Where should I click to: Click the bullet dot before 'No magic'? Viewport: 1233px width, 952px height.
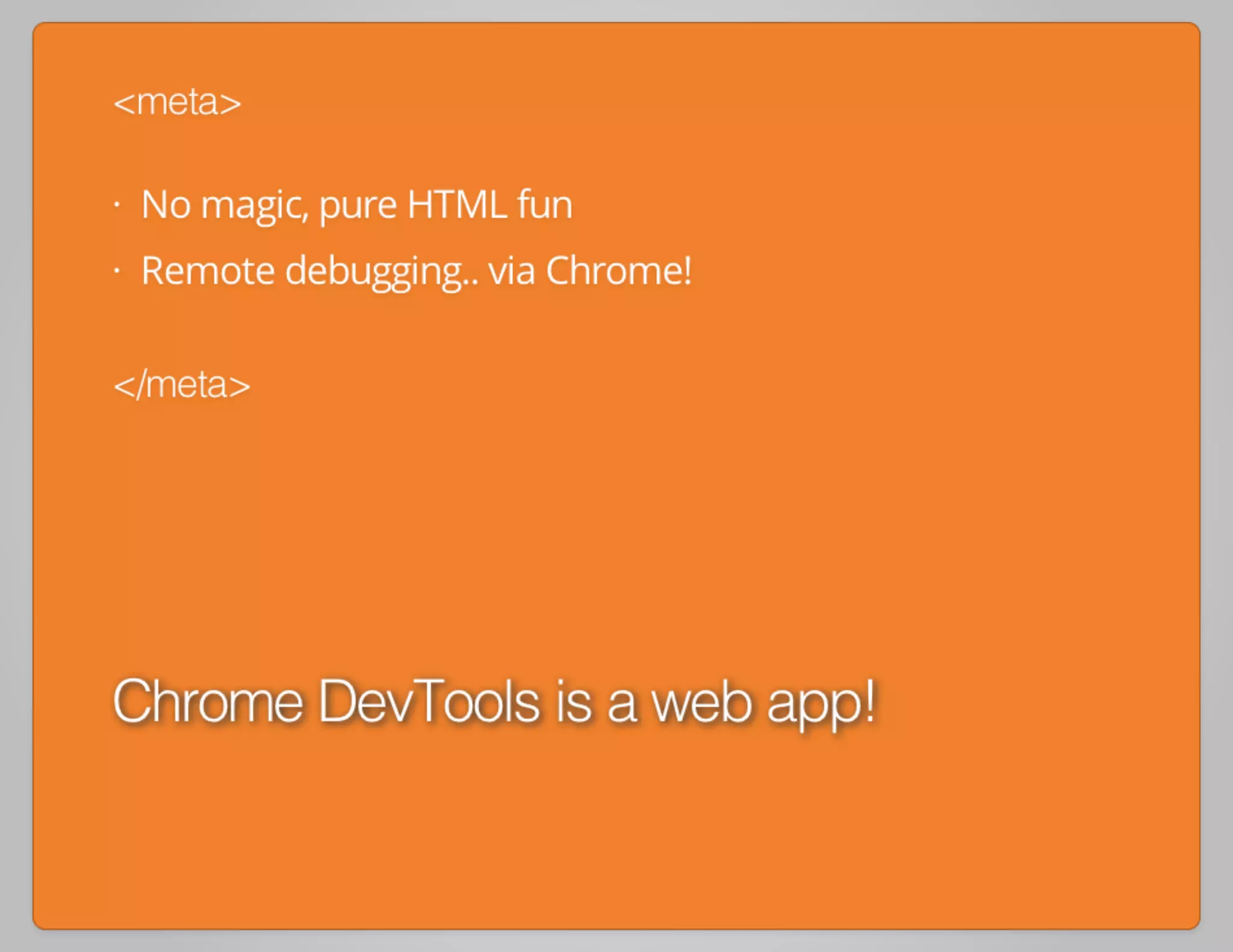(117, 205)
